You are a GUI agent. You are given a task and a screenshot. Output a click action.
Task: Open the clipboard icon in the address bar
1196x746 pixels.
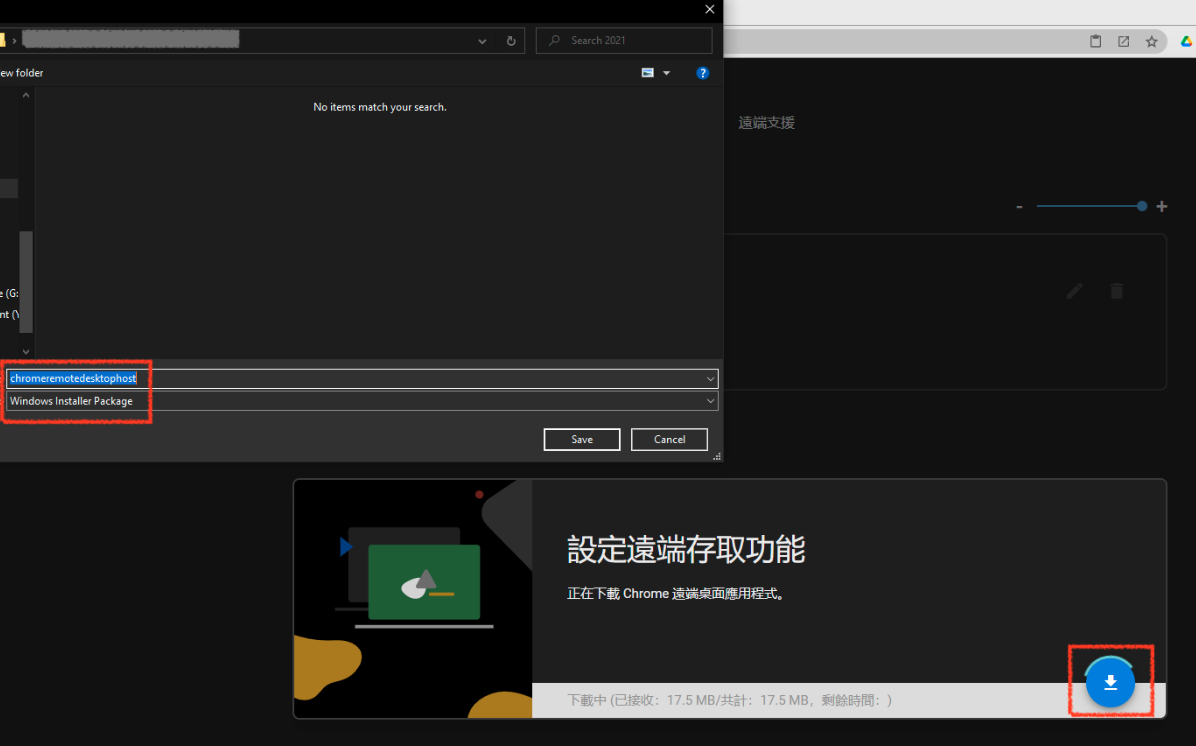[x=1095, y=41]
